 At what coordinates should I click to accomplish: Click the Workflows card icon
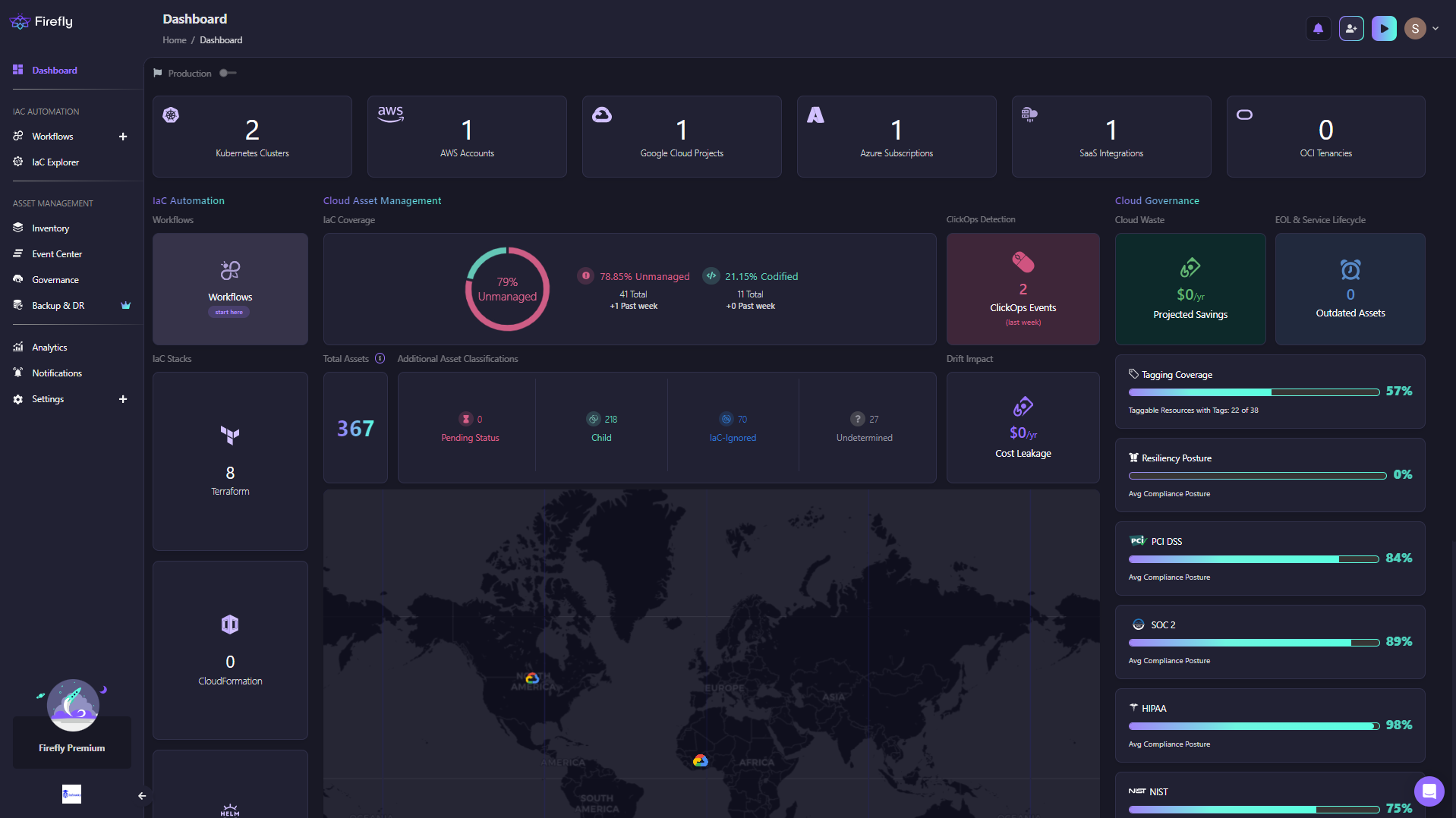(230, 270)
